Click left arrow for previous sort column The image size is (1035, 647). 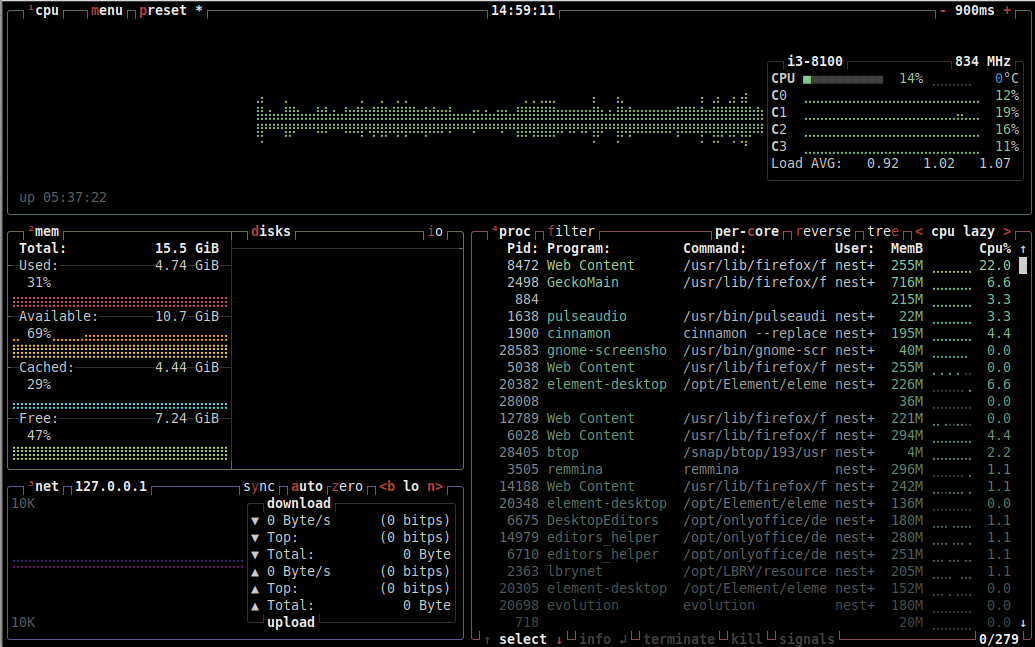tap(919, 231)
